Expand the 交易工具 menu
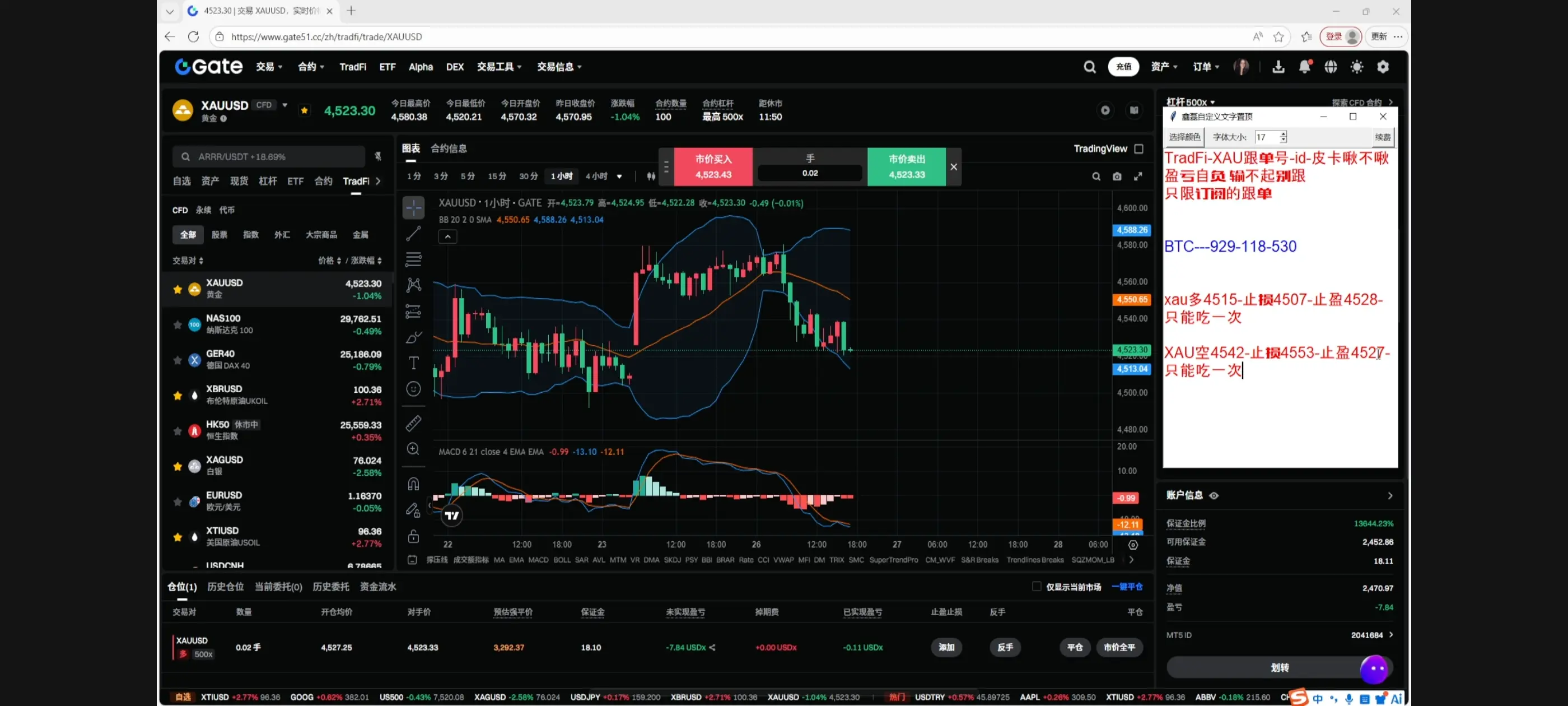This screenshot has height=706, width=1568. pos(499,67)
